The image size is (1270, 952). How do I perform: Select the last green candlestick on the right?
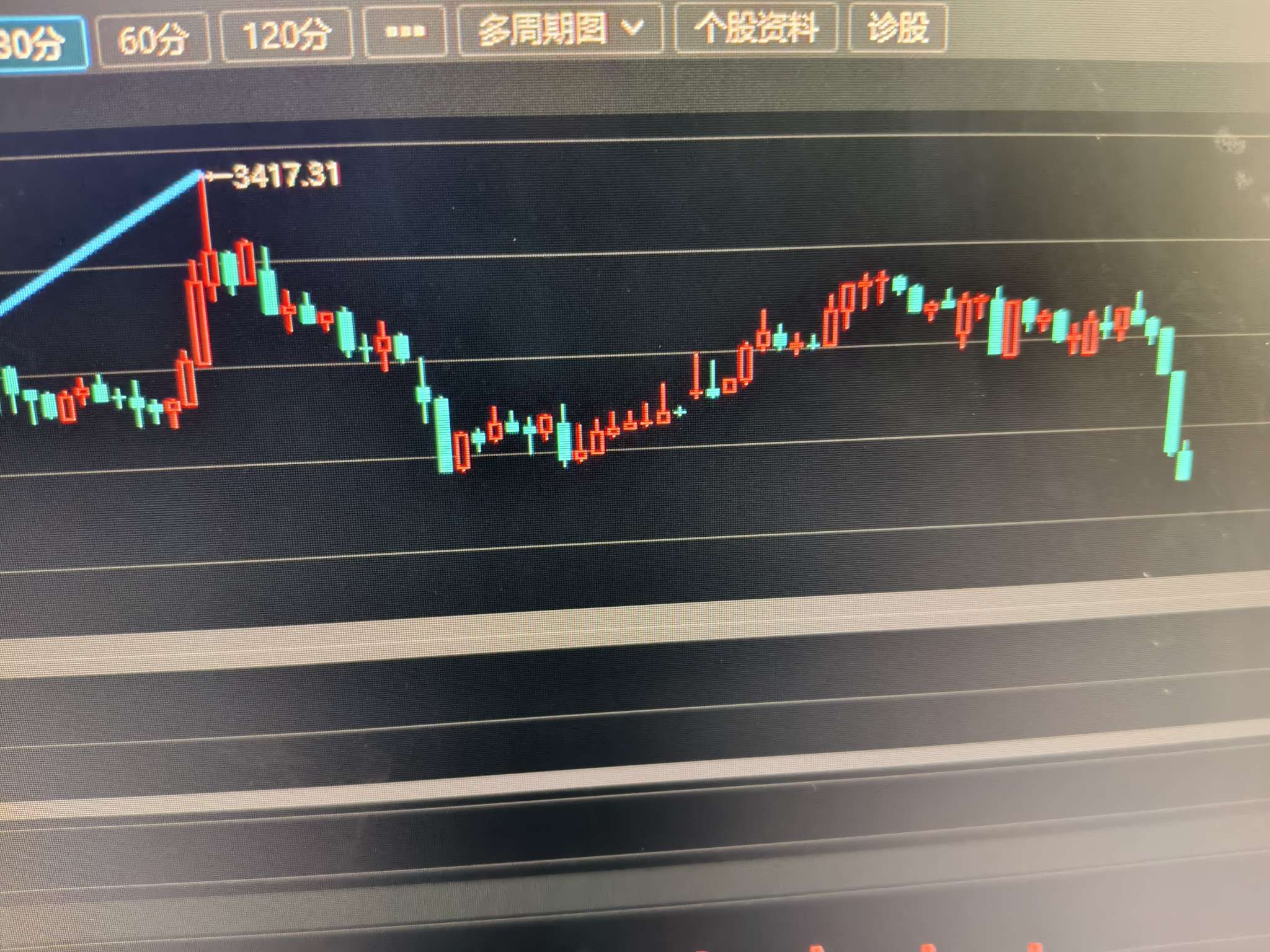click(x=1184, y=461)
